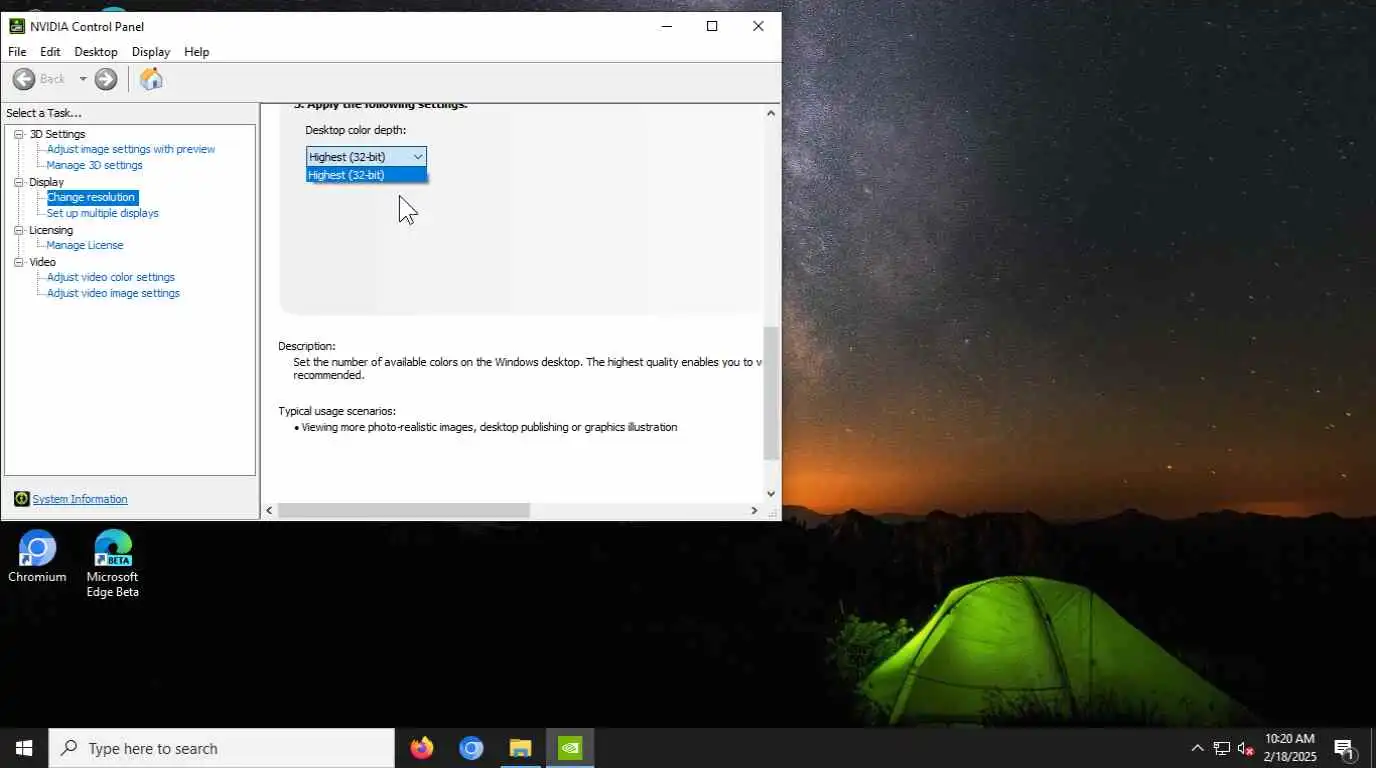
Task: Collapse the Licensing tree node
Action: click(19, 230)
